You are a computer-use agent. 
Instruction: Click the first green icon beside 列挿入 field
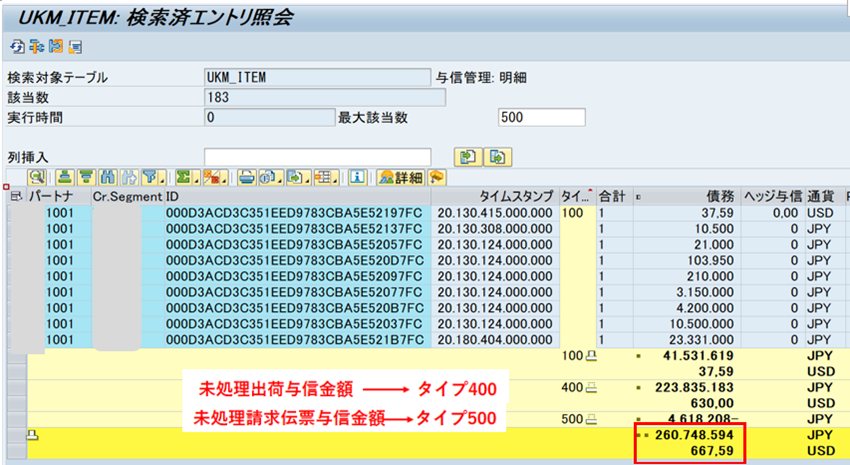pos(468,157)
